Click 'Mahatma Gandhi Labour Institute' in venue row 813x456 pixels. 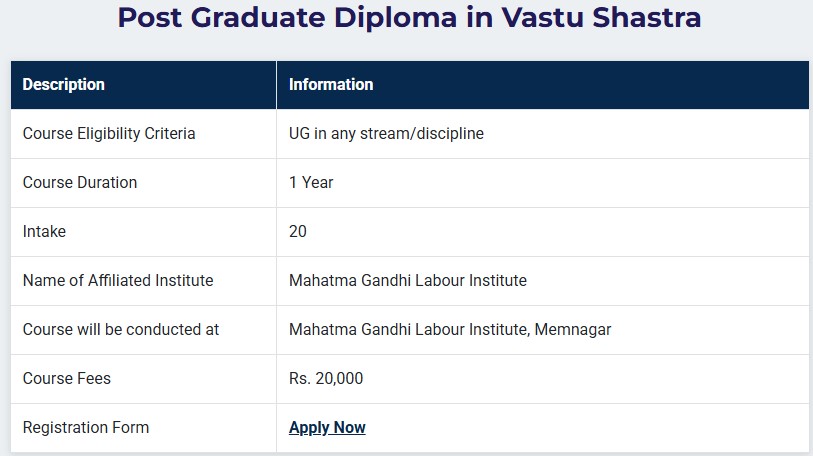tap(405, 330)
